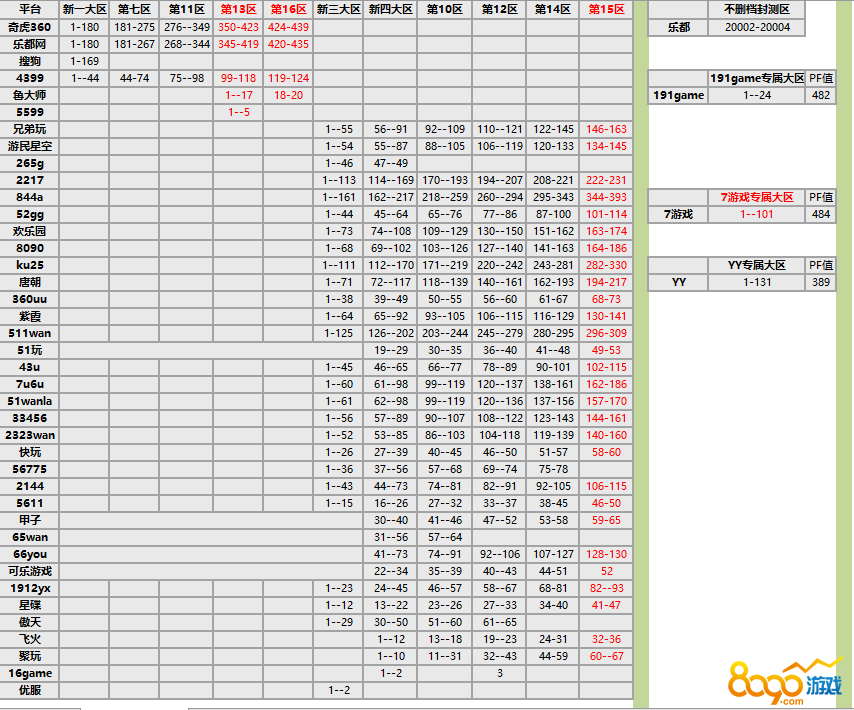Select the 新一大区 column header

85,9
